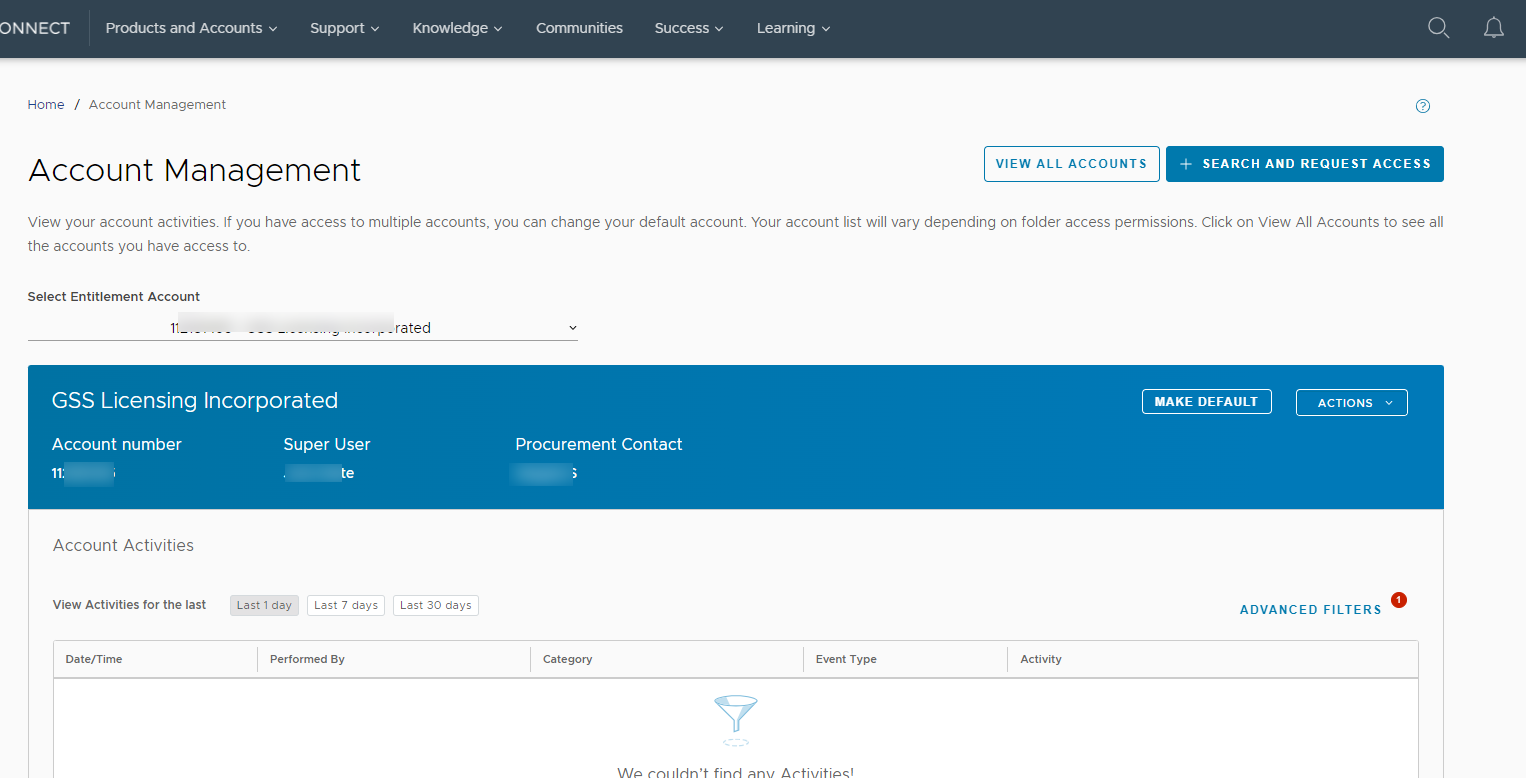
Task: Click the Procurement Contact label
Action: (x=599, y=444)
